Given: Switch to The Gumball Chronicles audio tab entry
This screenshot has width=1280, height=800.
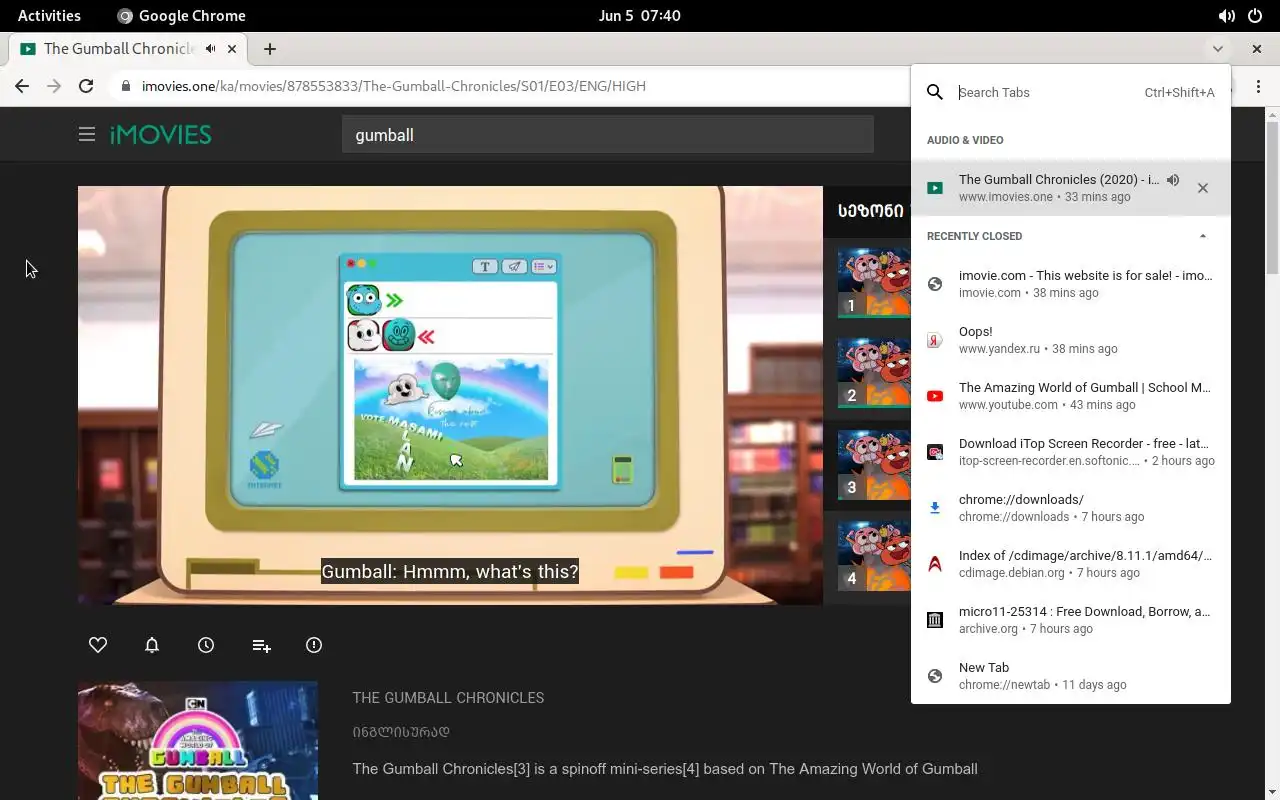Looking at the screenshot, I should pos(1071,187).
